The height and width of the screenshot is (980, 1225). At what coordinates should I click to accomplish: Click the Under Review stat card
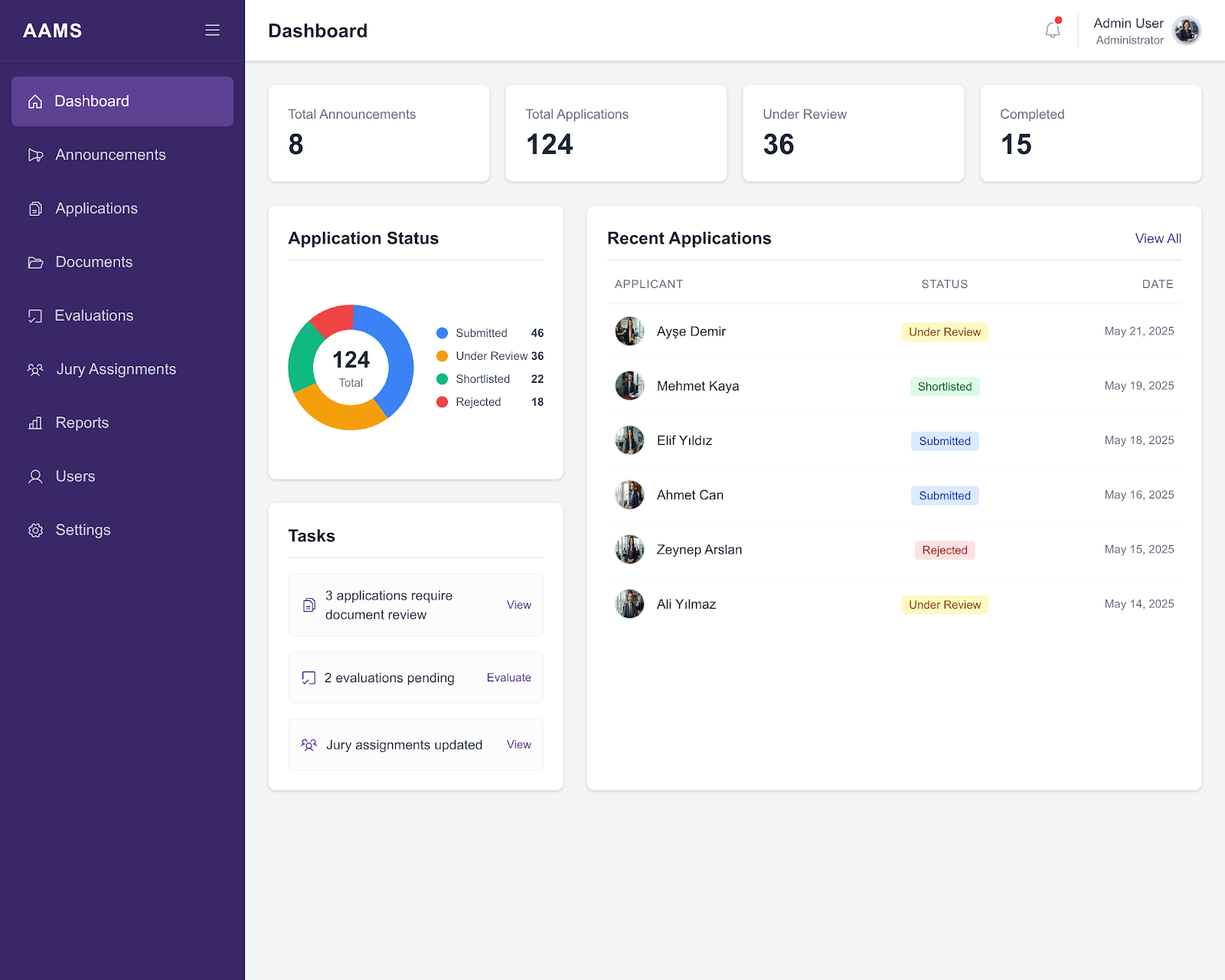point(854,133)
